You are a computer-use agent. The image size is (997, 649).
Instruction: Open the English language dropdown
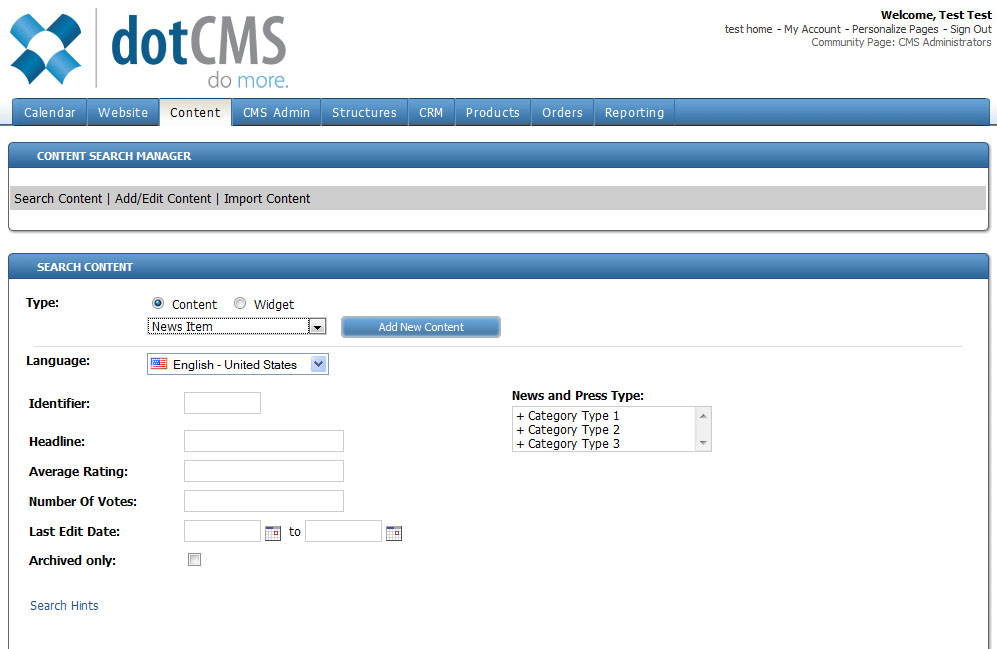tap(318, 365)
